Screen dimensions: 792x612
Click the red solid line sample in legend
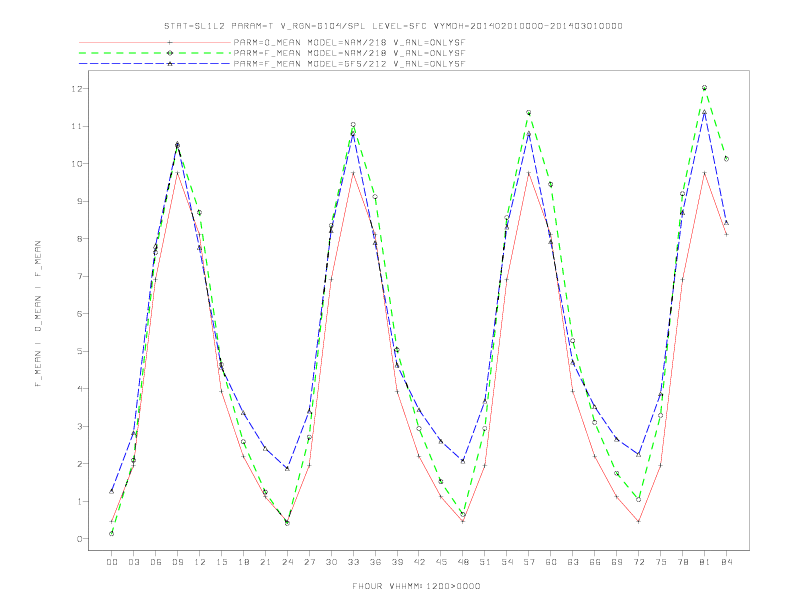[155, 42]
